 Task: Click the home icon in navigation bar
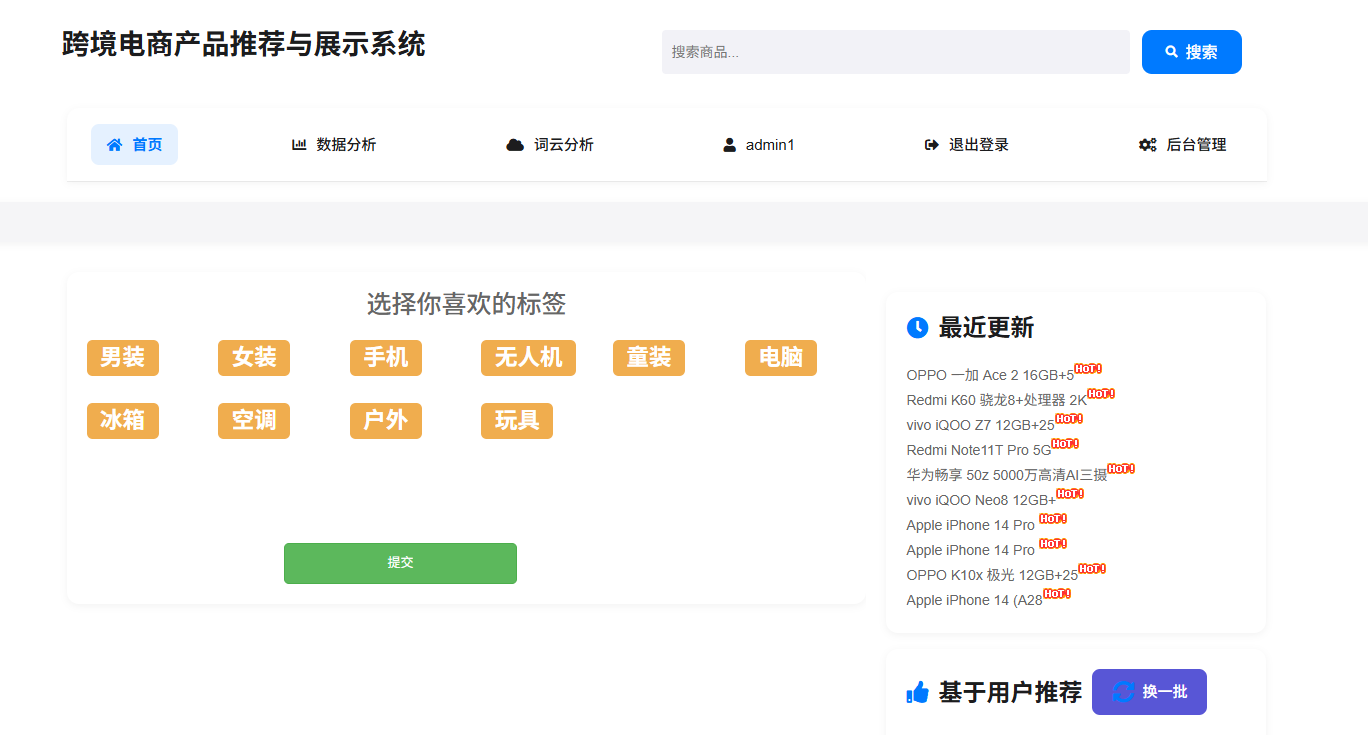pyautogui.click(x=115, y=145)
